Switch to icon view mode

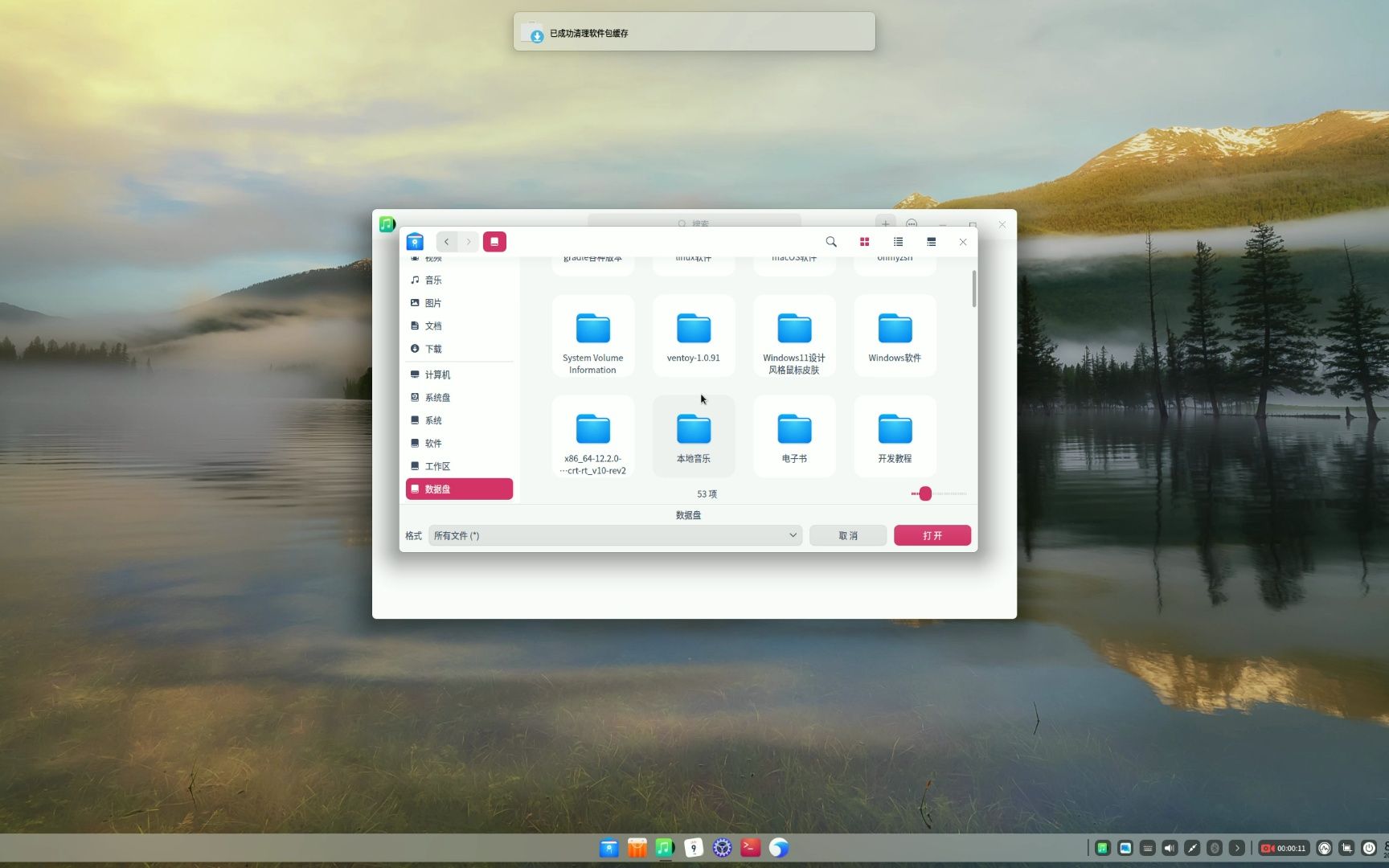click(864, 242)
